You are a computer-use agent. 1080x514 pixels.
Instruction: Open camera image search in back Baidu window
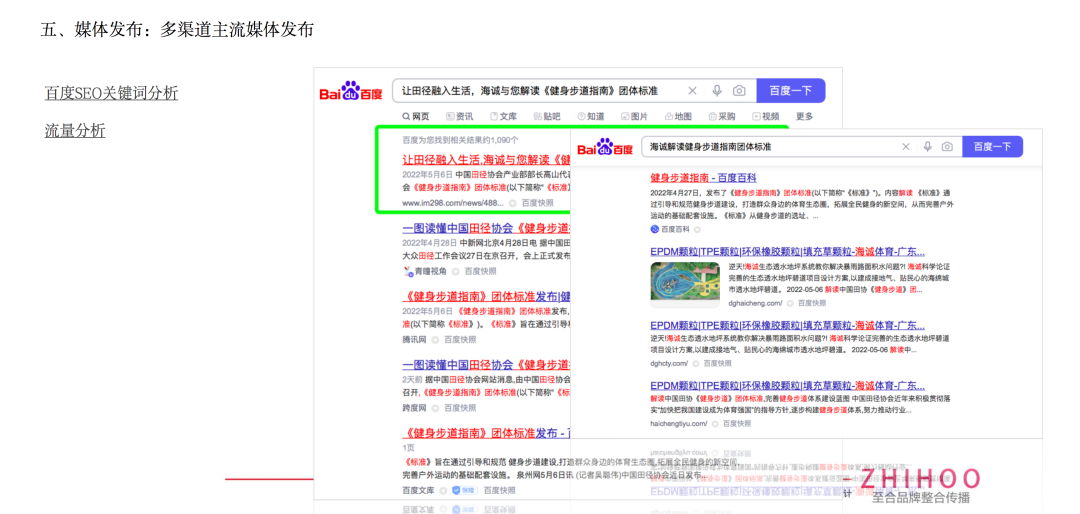pos(739,91)
